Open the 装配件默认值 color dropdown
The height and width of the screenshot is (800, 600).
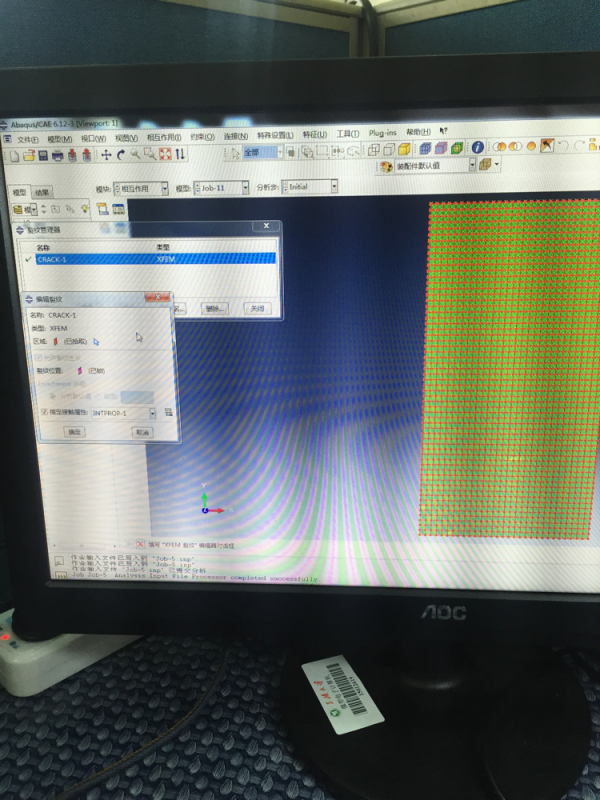[x=435, y=166]
